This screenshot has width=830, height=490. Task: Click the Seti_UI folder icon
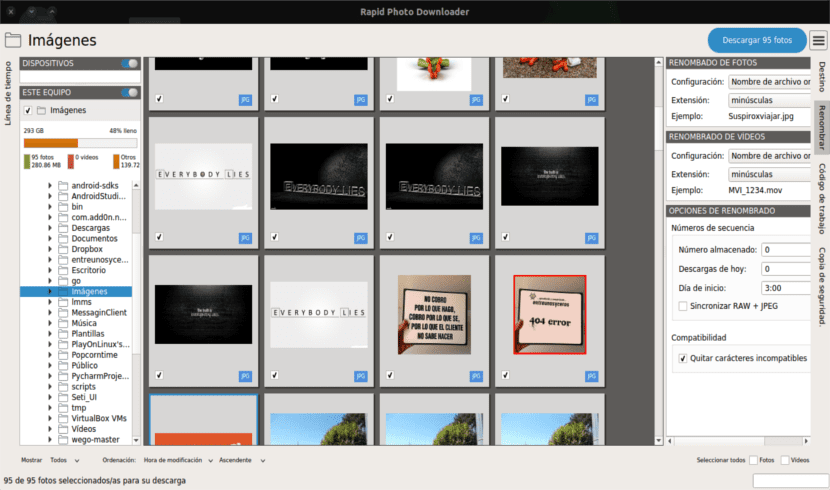click(63, 397)
